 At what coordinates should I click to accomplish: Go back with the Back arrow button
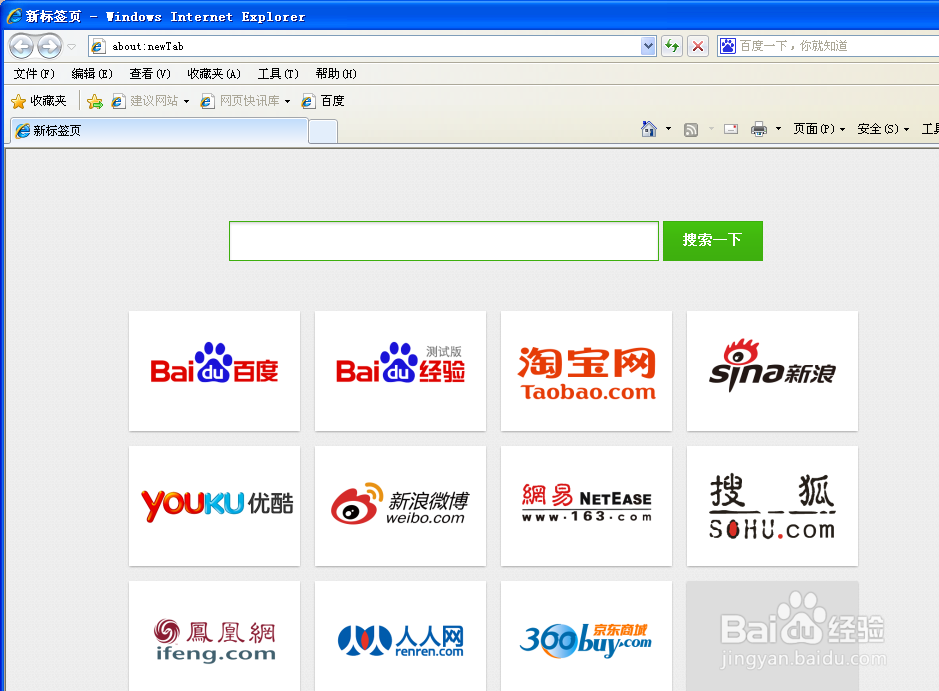pos(22,46)
